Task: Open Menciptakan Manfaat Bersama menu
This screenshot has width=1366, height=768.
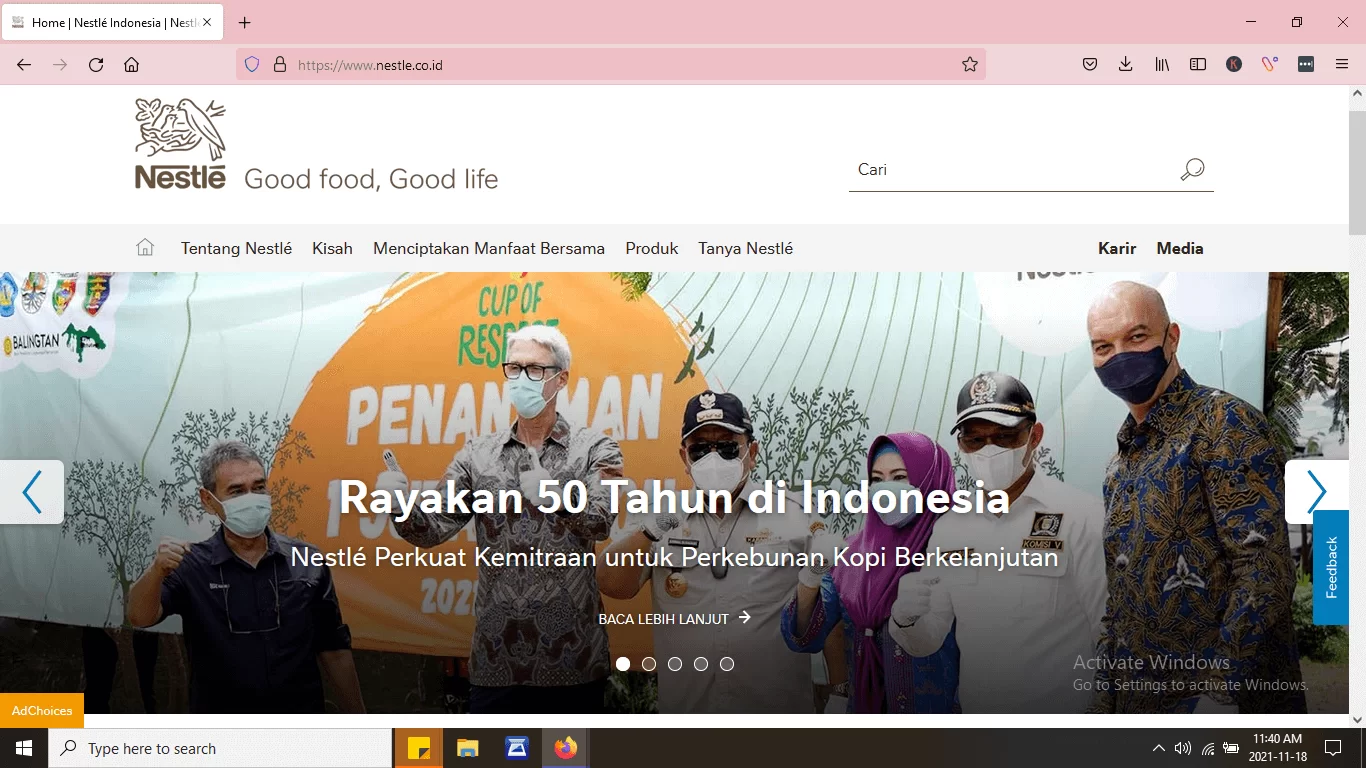Action: [489, 248]
